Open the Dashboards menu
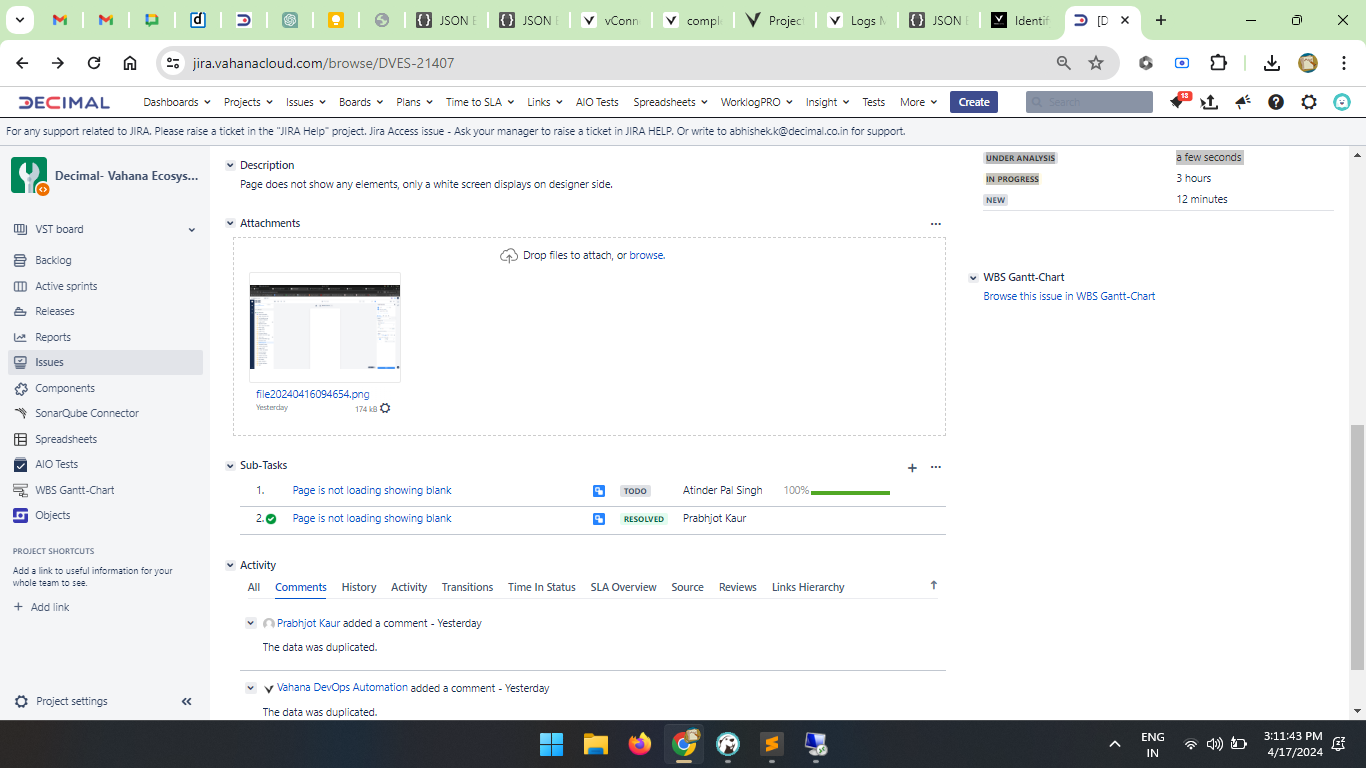This screenshot has width=1366, height=768. (x=177, y=102)
